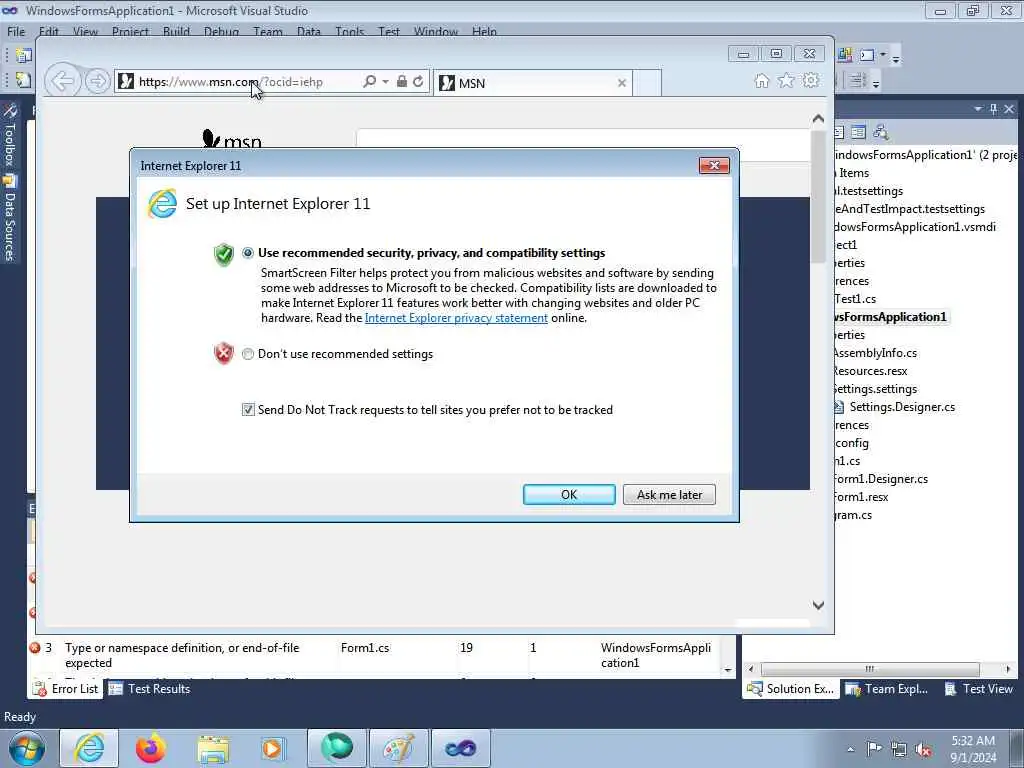Screen dimensions: 1024x768
Task: Open Windows Start menu
Action: [x=26, y=748]
